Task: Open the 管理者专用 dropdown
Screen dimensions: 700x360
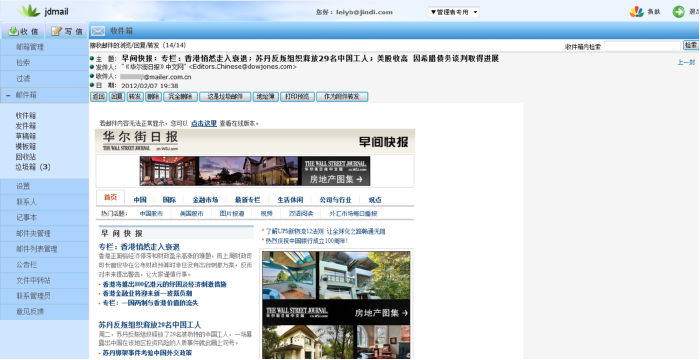Action: pyautogui.click(x=454, y=12)
